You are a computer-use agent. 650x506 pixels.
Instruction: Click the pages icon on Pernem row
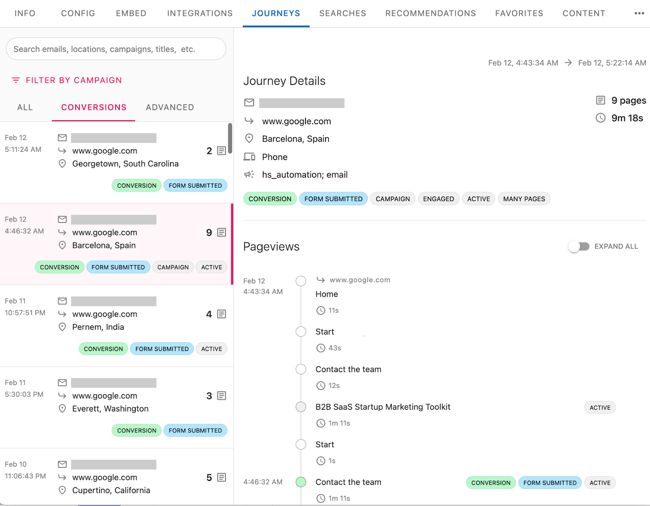222,314
